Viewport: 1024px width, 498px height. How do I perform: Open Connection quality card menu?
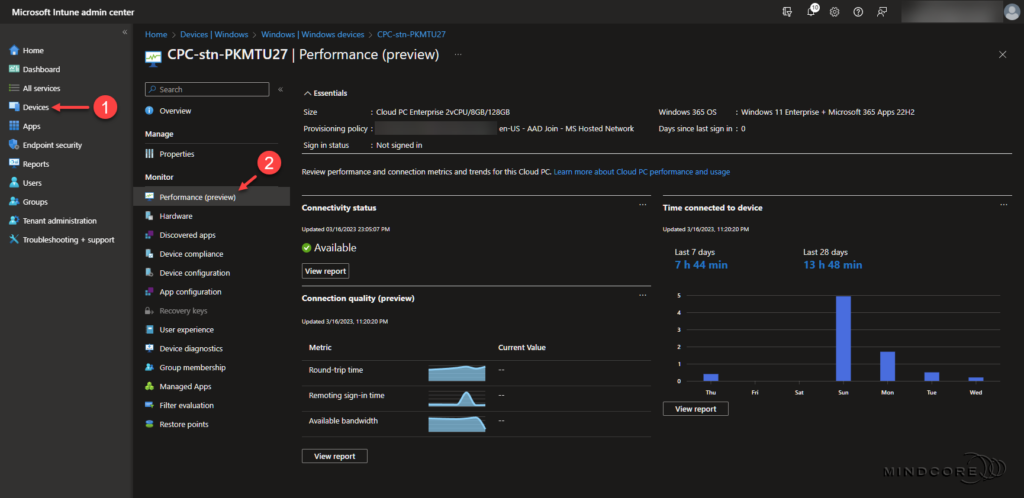coord(643,295)
